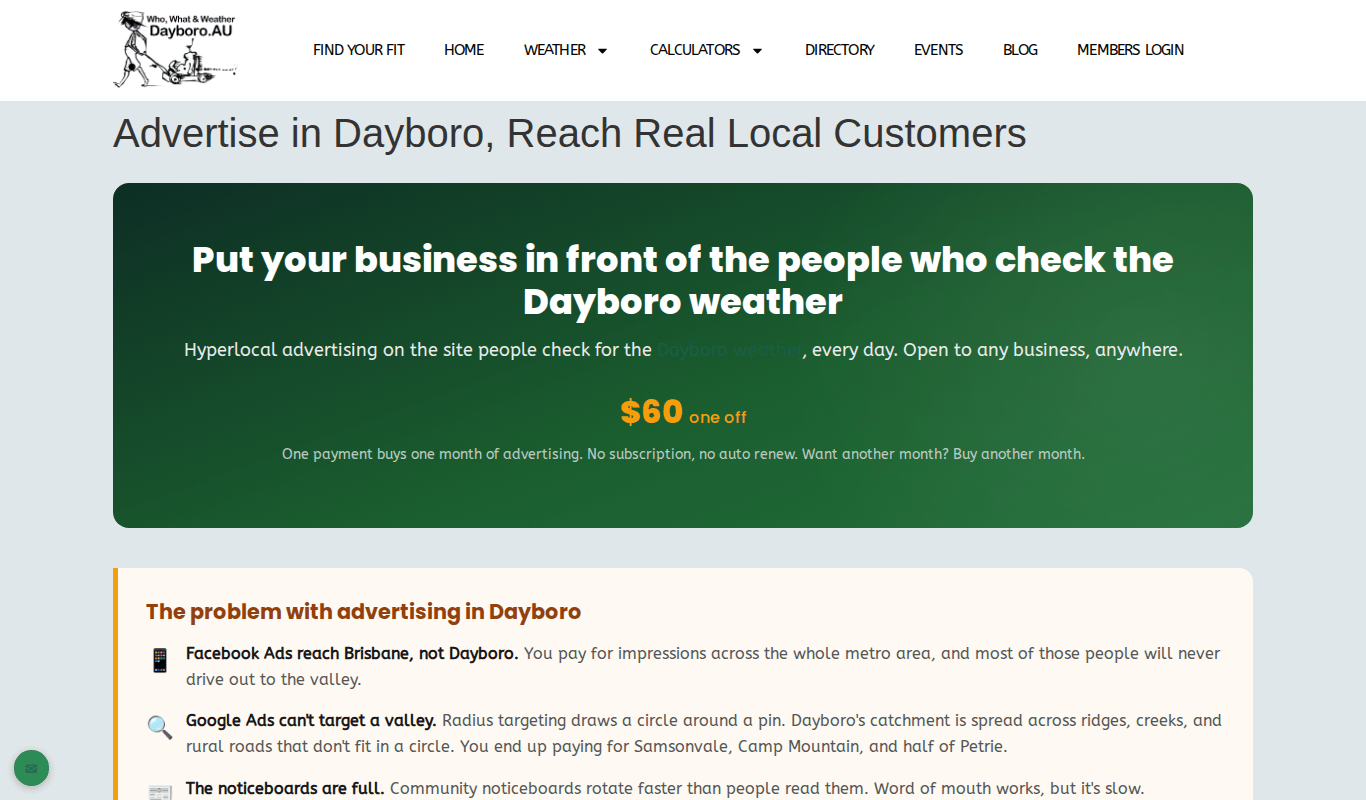Click the phone emoji beside Facebook Ads
1366x800 pixels.
[160, 660]
